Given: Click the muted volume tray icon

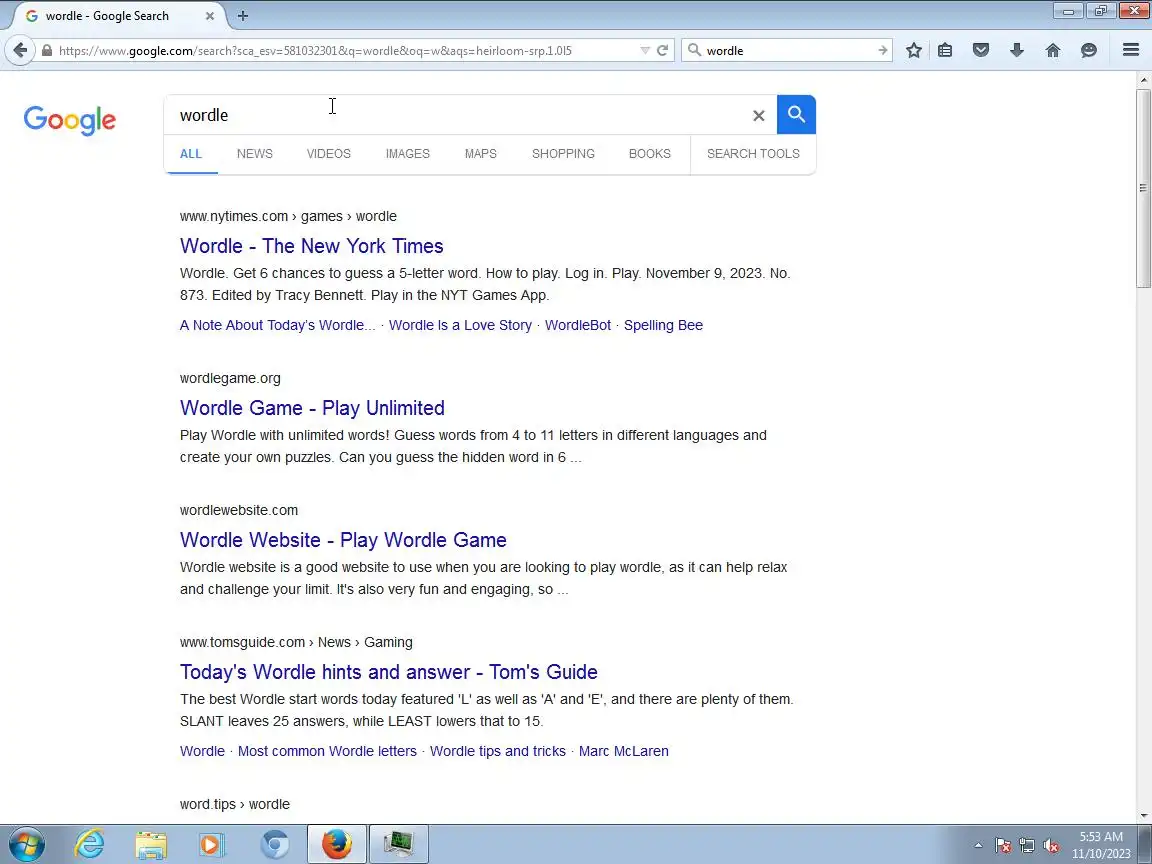Looking at the screenshot, I should 1051,846.
